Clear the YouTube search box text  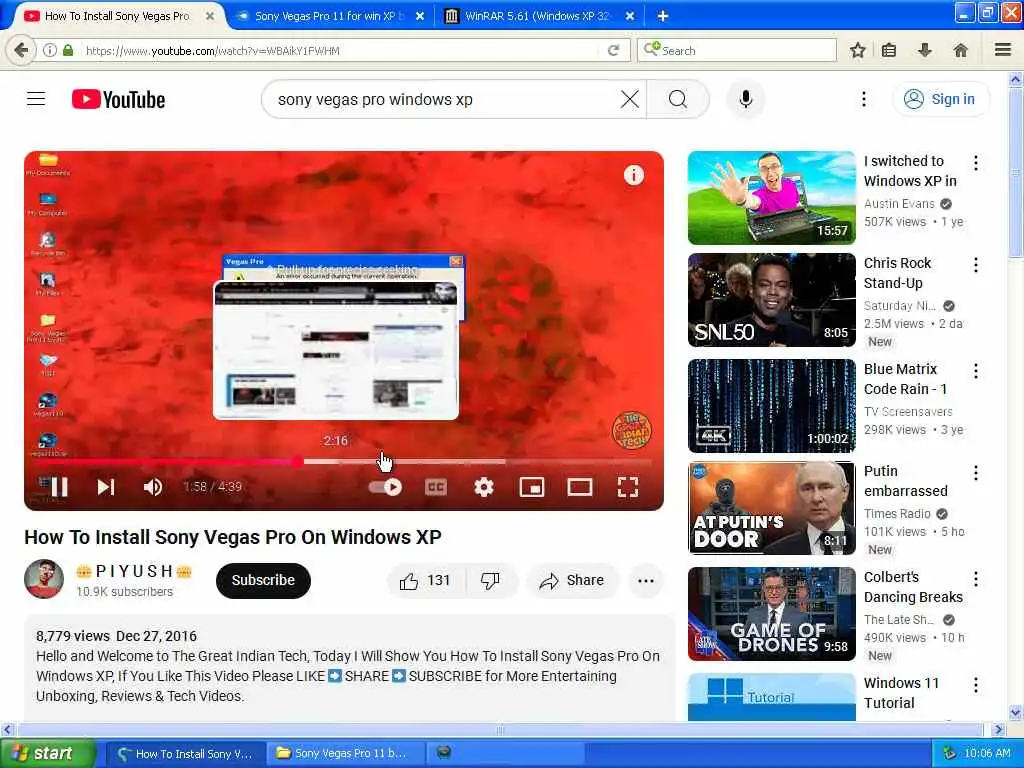point(630,99)
